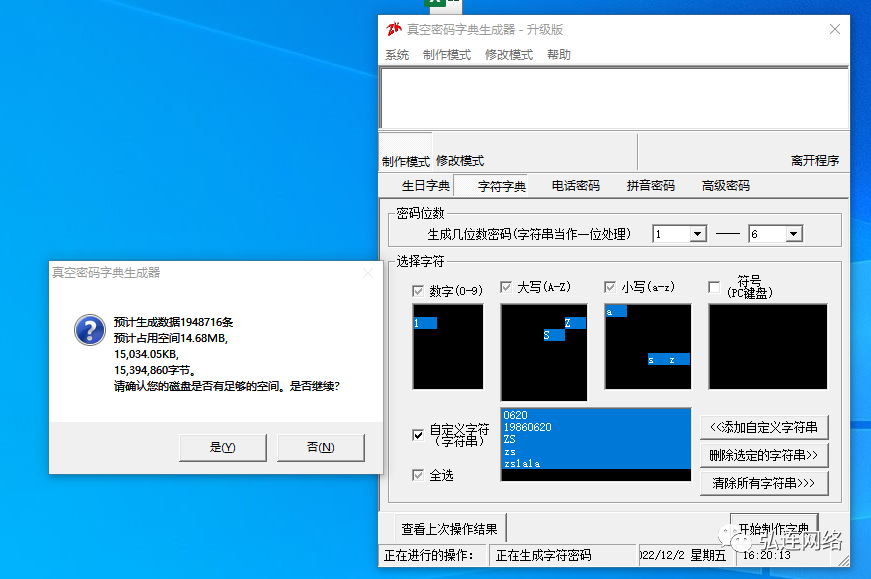The width and height of the screenshot is (871, 579).
Task: Click the large empty text area at top
Action: pos(614,98)
